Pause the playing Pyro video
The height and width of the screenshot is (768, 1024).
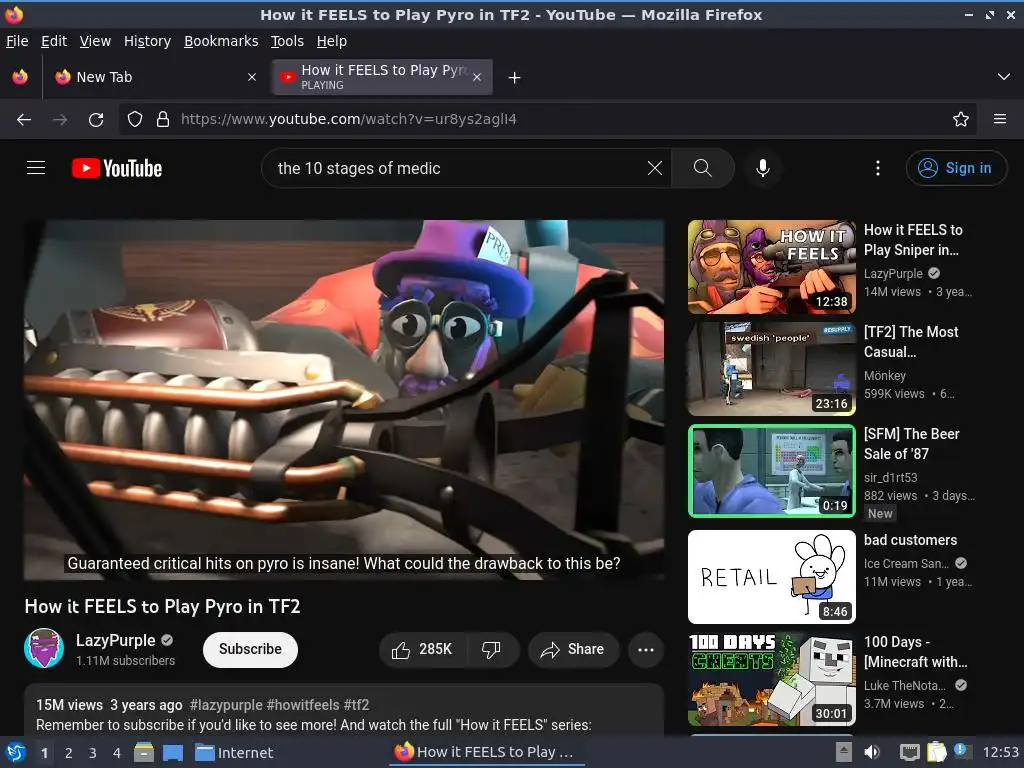344,400
